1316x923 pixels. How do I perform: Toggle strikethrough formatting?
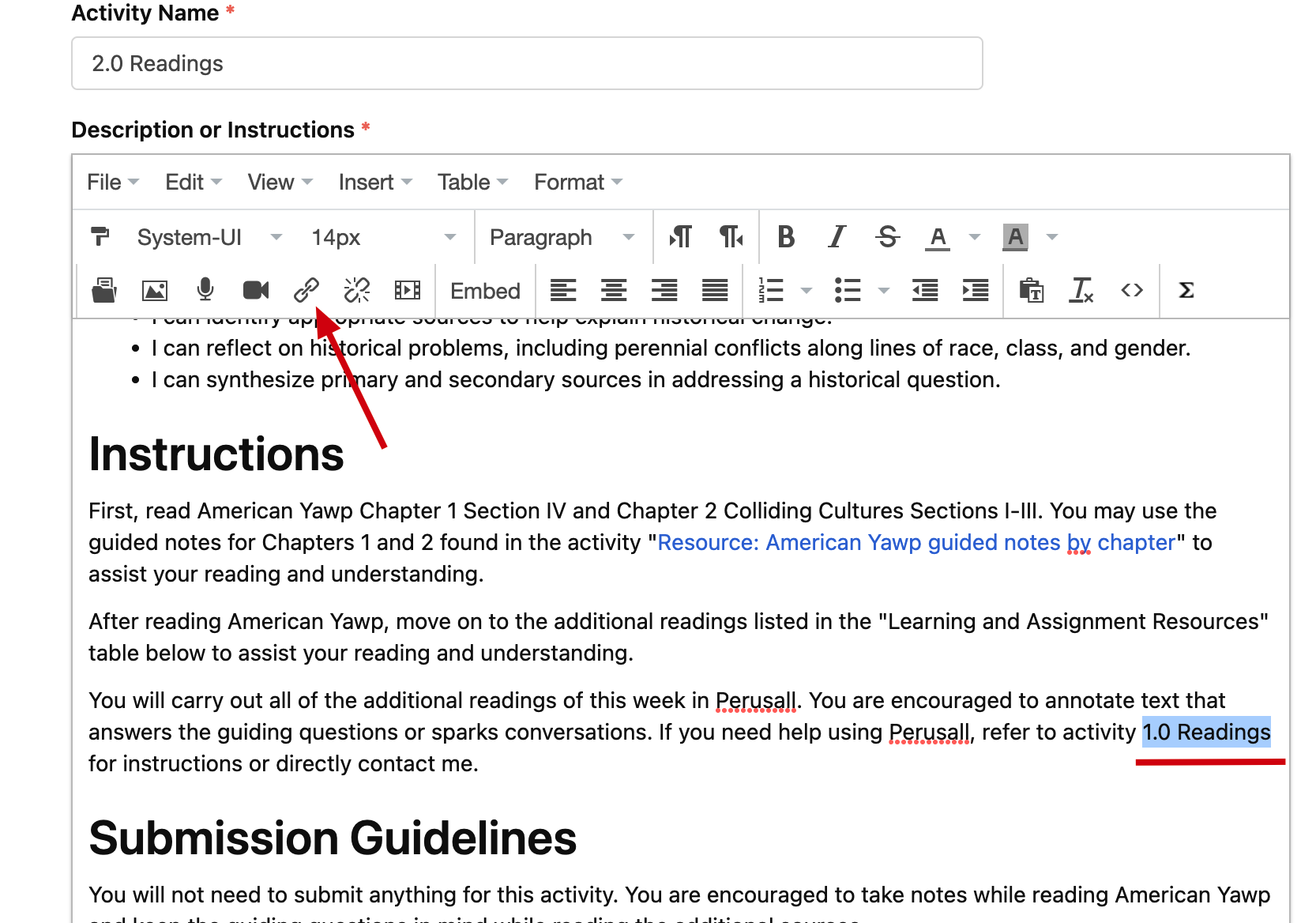click(887, 236)
